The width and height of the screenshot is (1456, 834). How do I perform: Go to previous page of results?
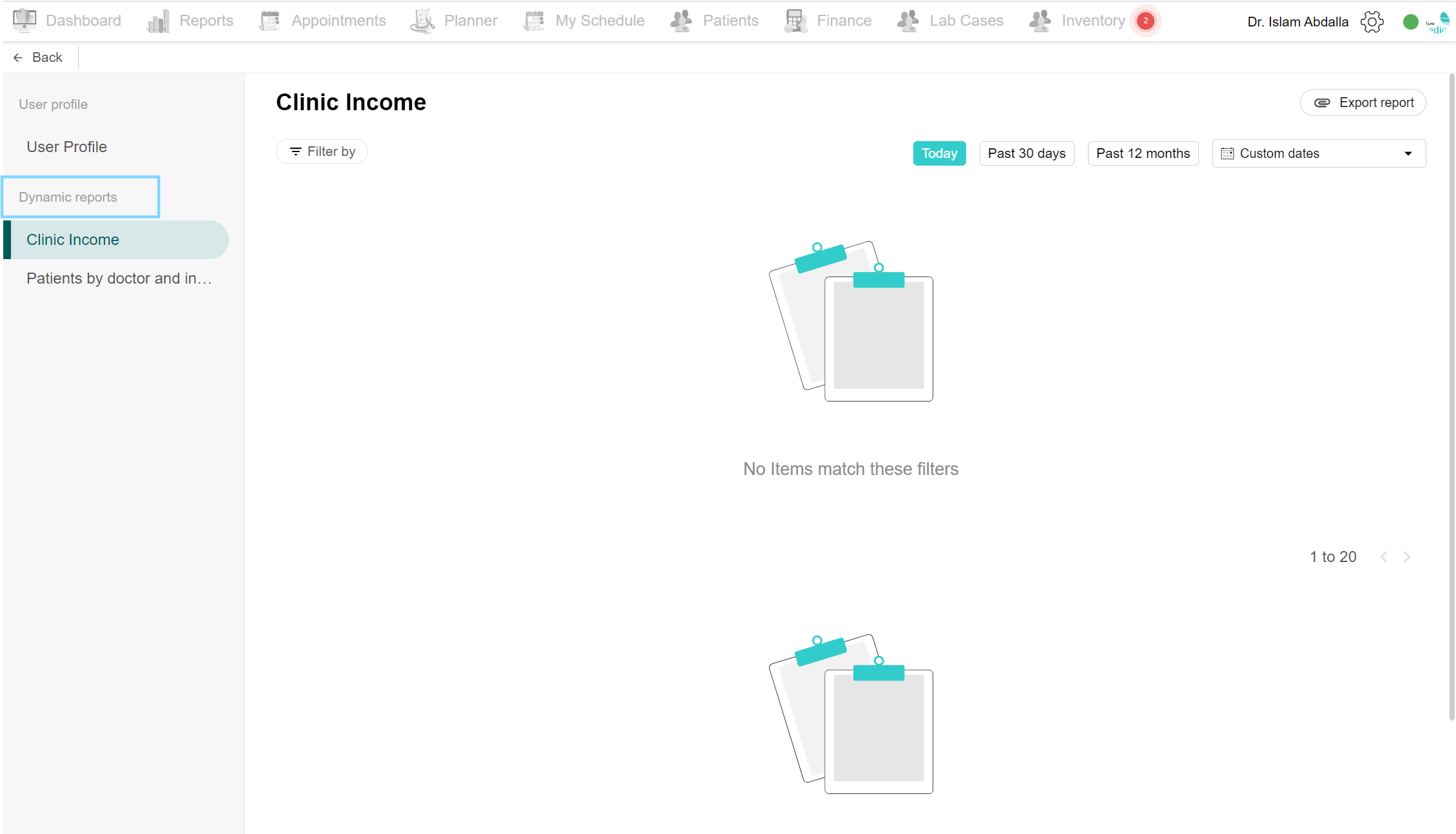tap(1384, 557)
